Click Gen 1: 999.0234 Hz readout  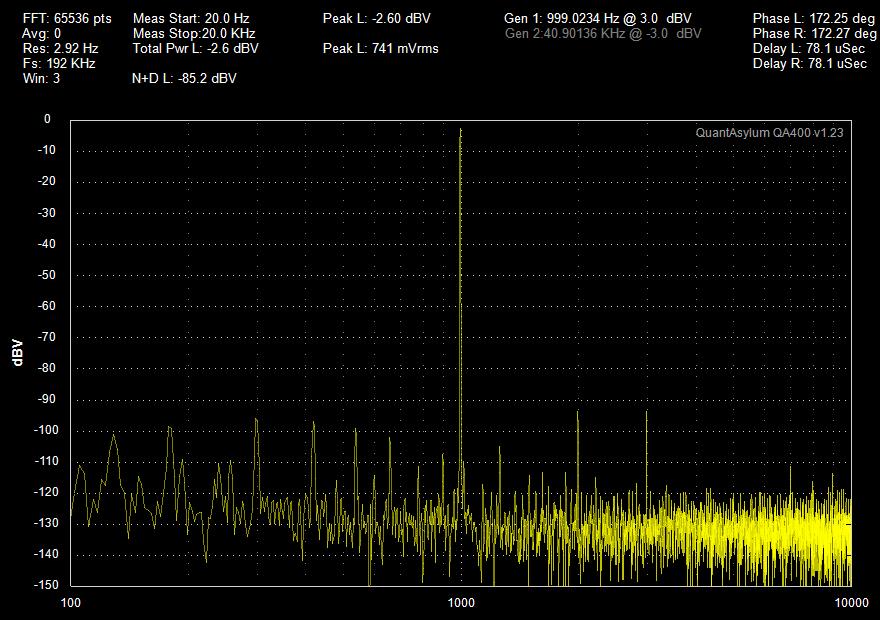pyautogui.click(x=598, y=19)
